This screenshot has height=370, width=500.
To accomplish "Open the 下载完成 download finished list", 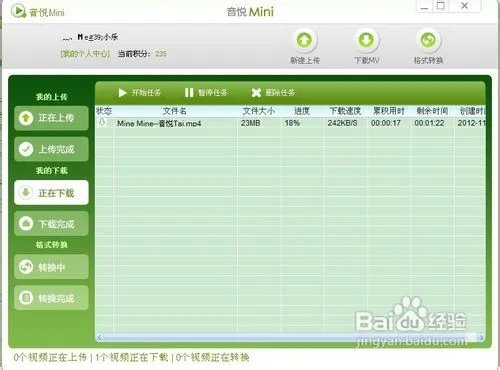I will (51, 224).
